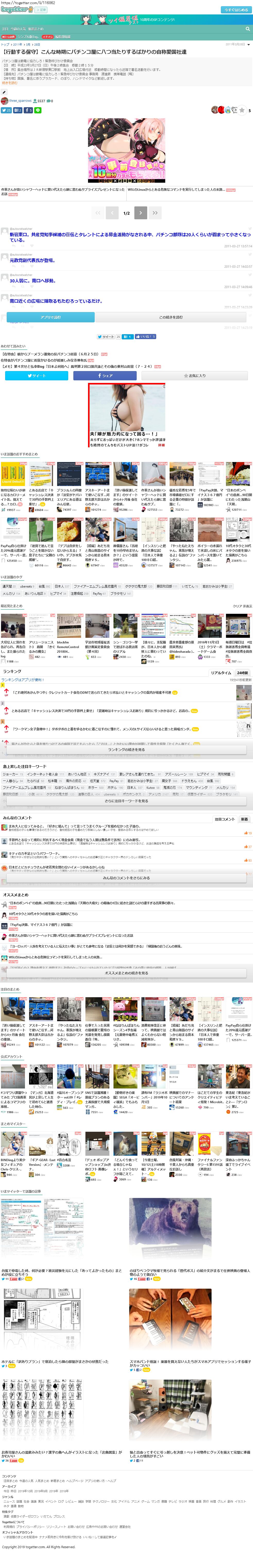Click blue アプリで読む button
Viewport: 253px width, 1568px height.
[50, 317]
